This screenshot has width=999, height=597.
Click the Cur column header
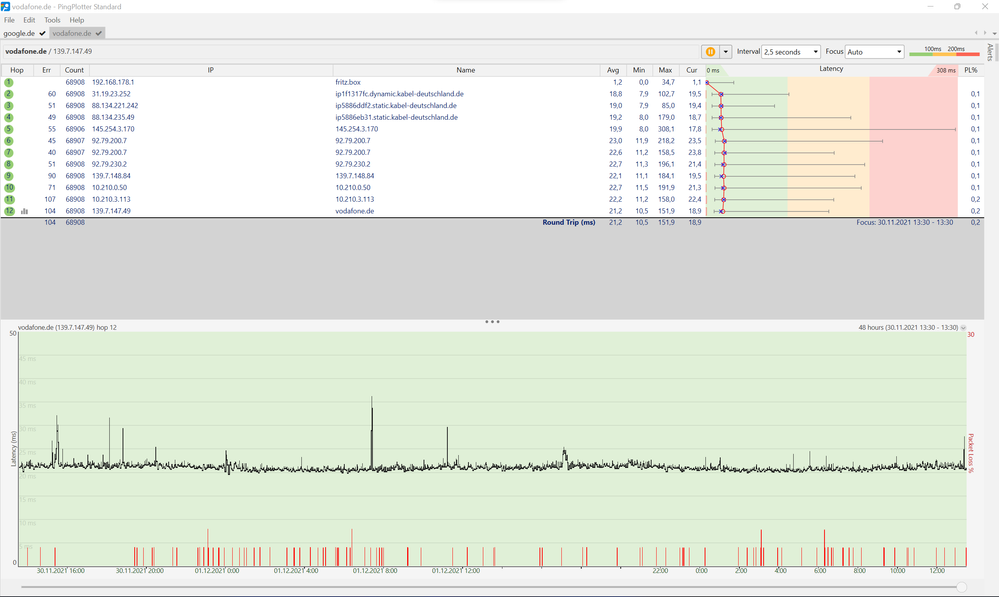(x=691, y=70)
